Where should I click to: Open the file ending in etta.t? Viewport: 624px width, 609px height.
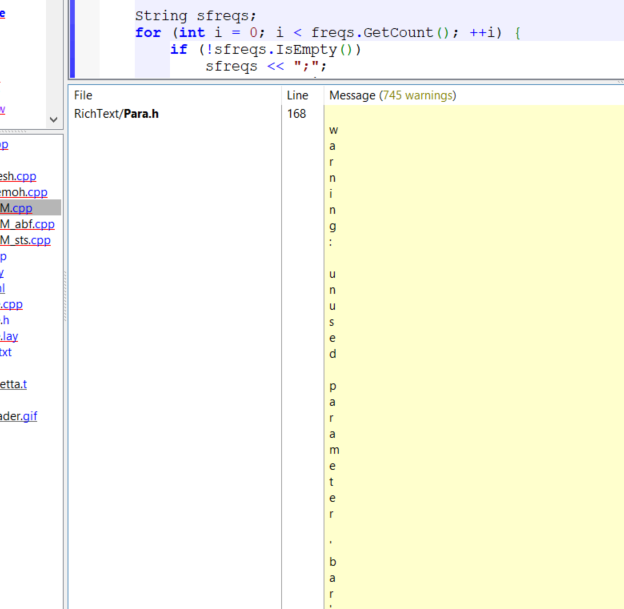(x=14, y=384)
